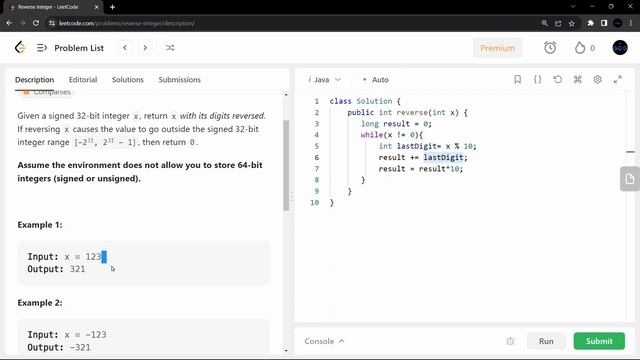
Task: Open the Companies tag
Action: [47, 92]
